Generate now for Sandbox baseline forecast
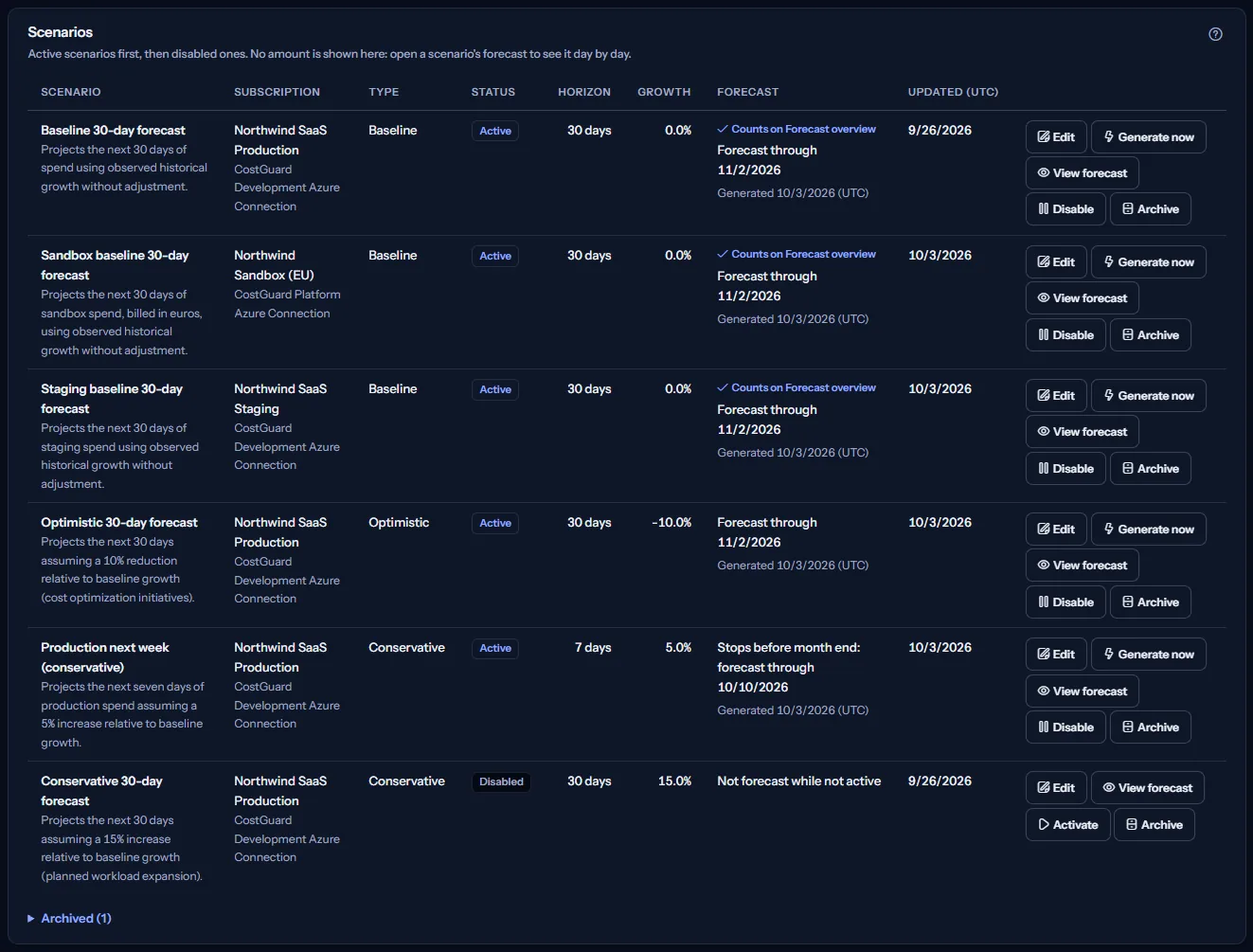This screenshot has width=1253, height=952. (1148, 262)
